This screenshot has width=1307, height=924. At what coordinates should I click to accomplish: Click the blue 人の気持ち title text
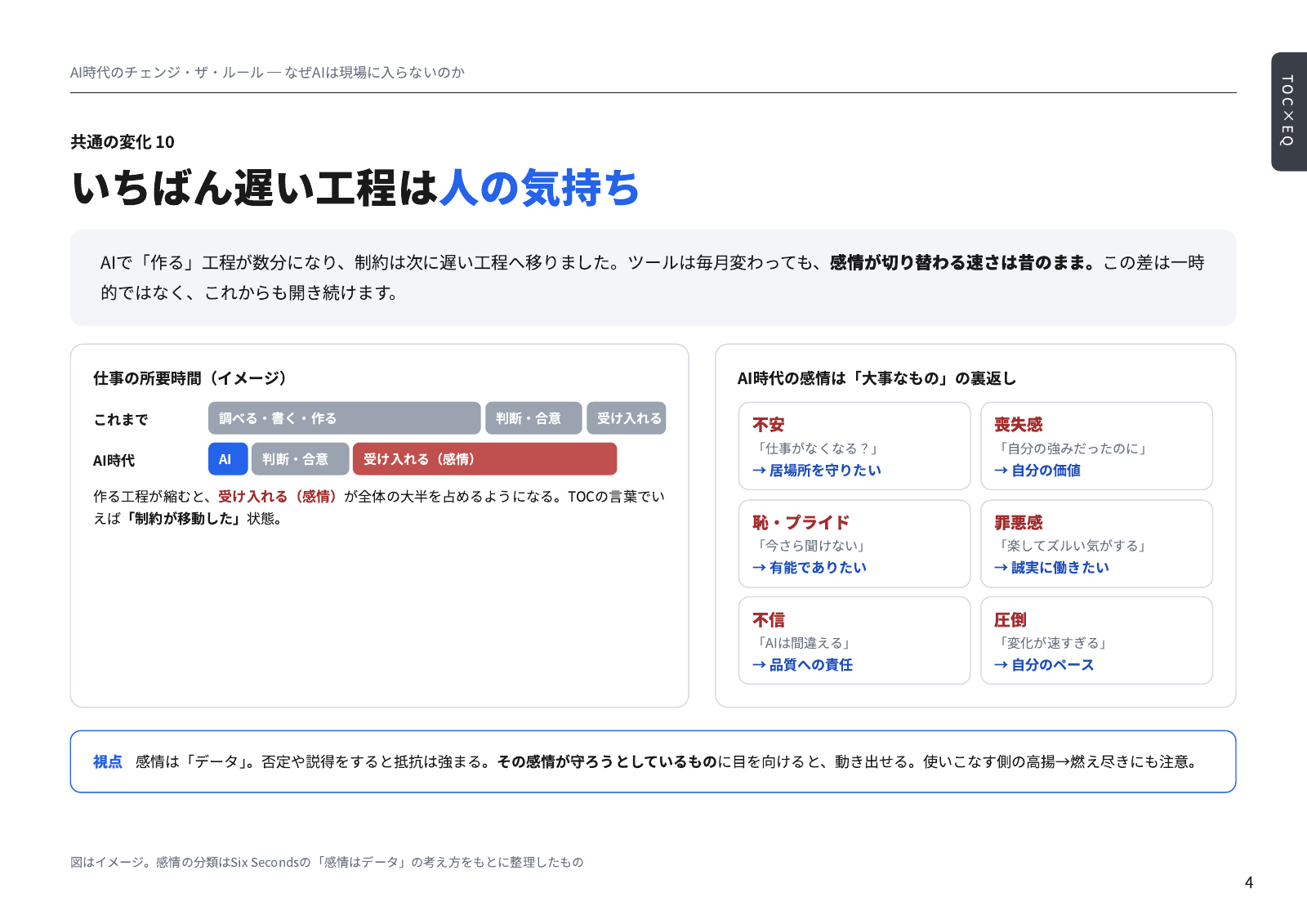pos(540,188)
